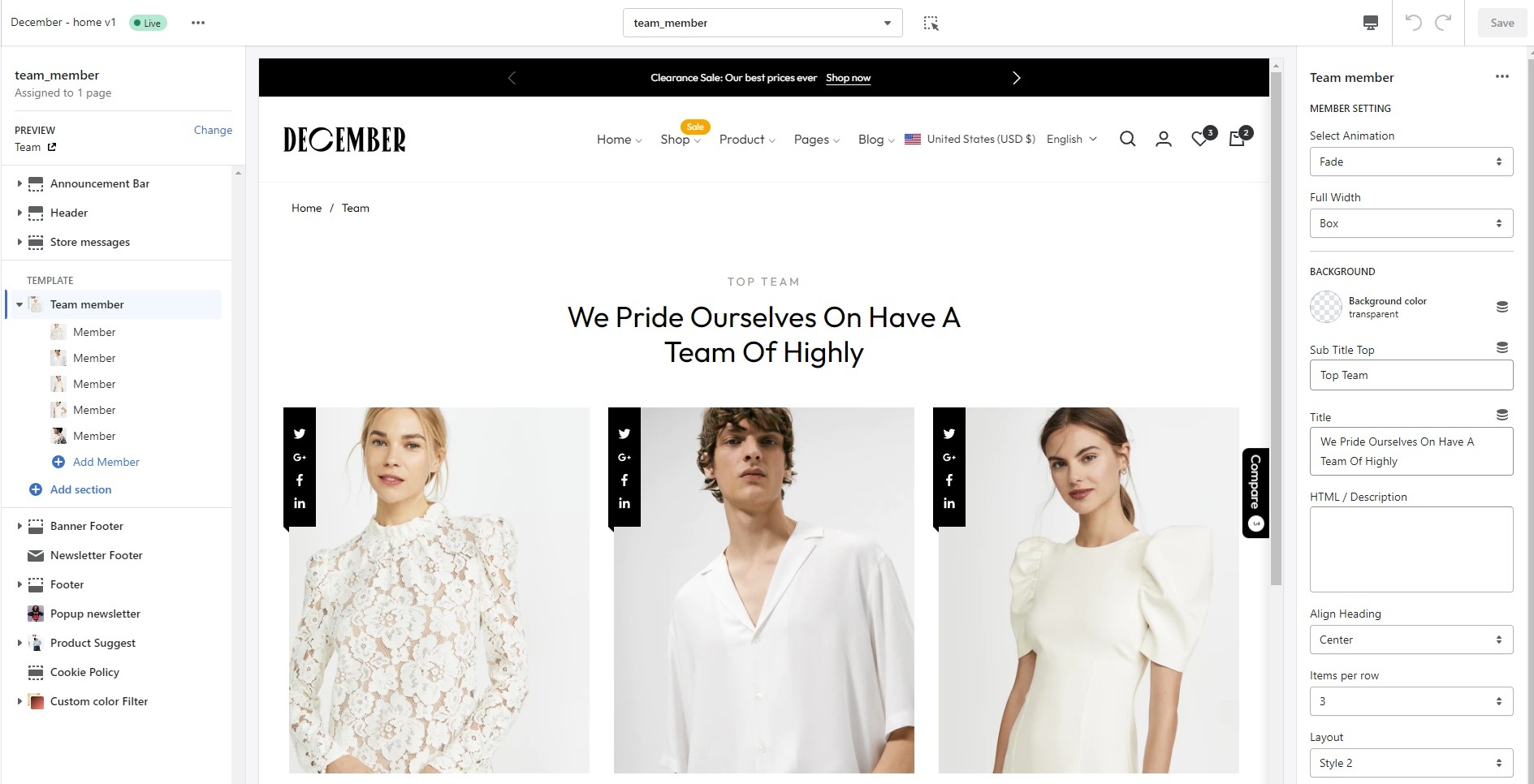Expand the Announcement Bar section
Screen dimensions: 1534x784
click(x=19, y=183)
